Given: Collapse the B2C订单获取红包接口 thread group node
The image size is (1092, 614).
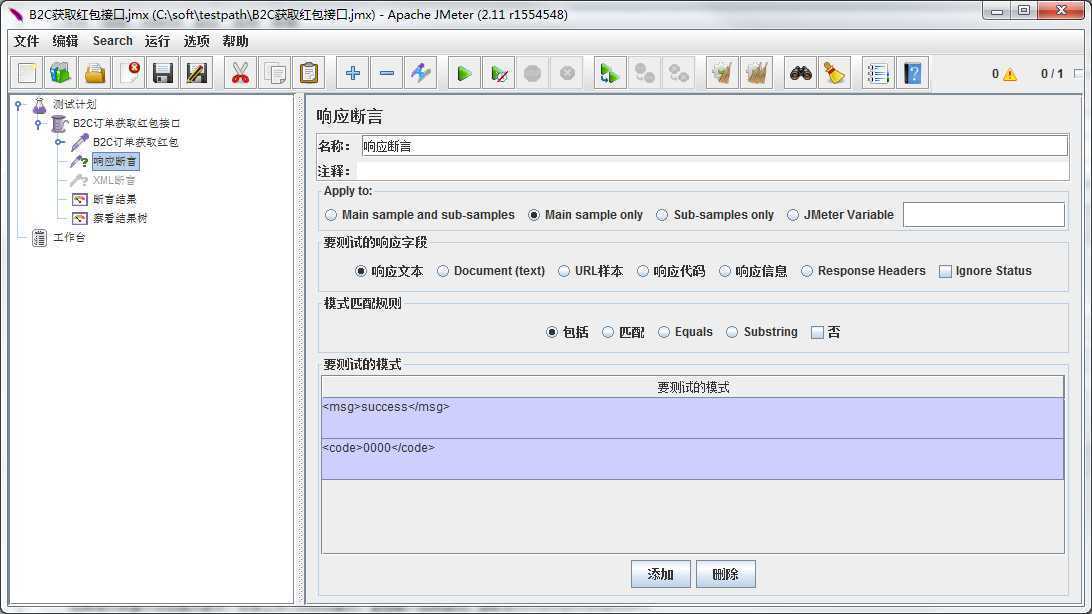Looking at the screenshot, I should tap(39, 124).
